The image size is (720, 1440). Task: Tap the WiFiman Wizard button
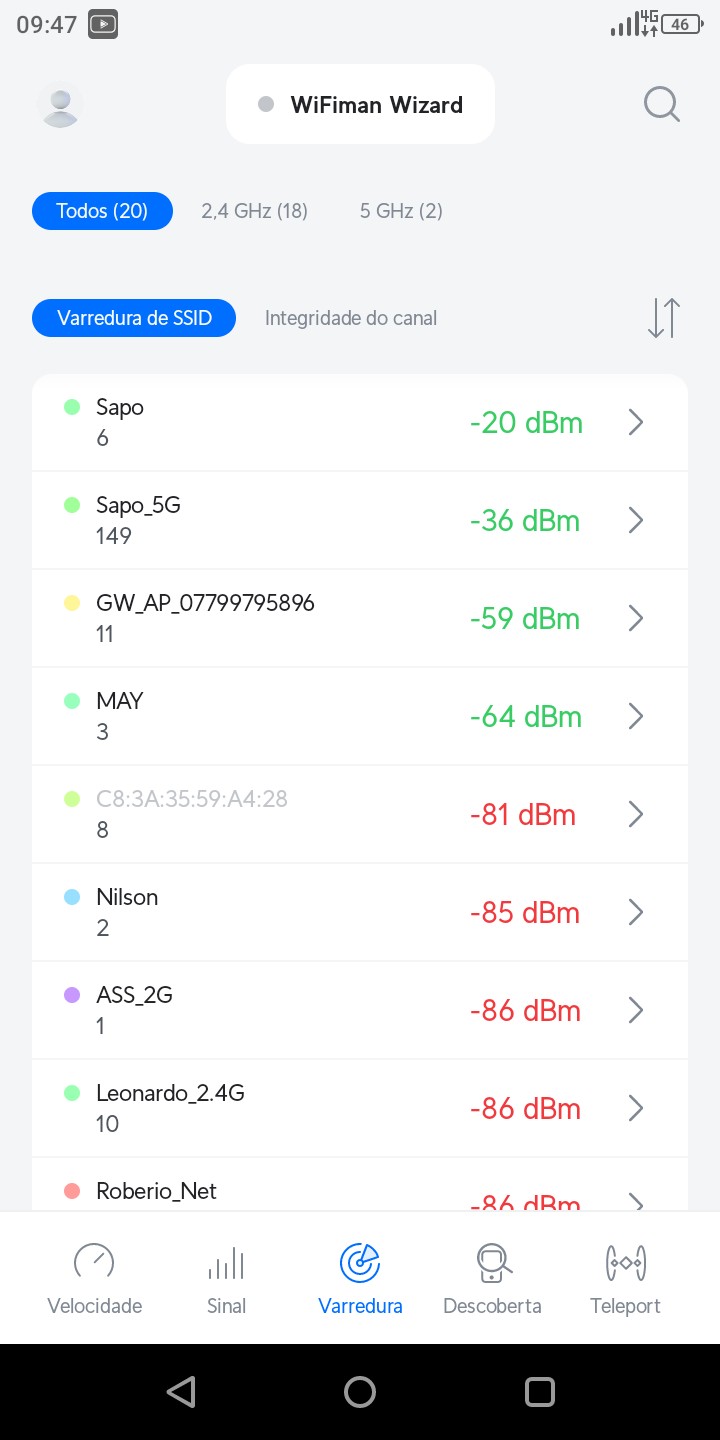point(360,105)
